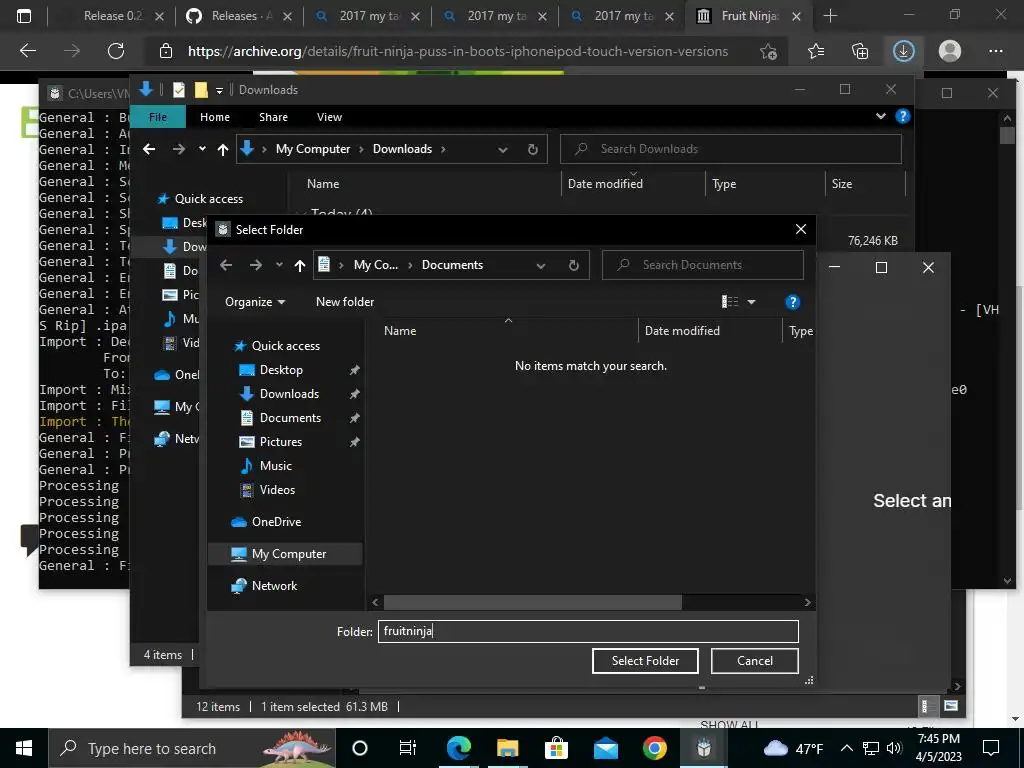Screen dimensions: 1024x768
Task: Open Downloads address bar history dropdown
Action: pos(503,150)
